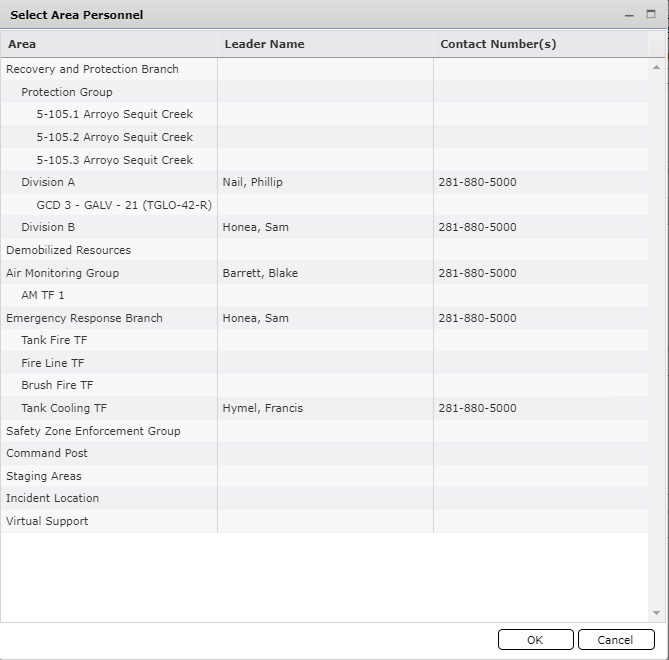This screenshot has height=660, width=669.
Task: Select the Demobilized Resources row
Action: pos(68,250)
